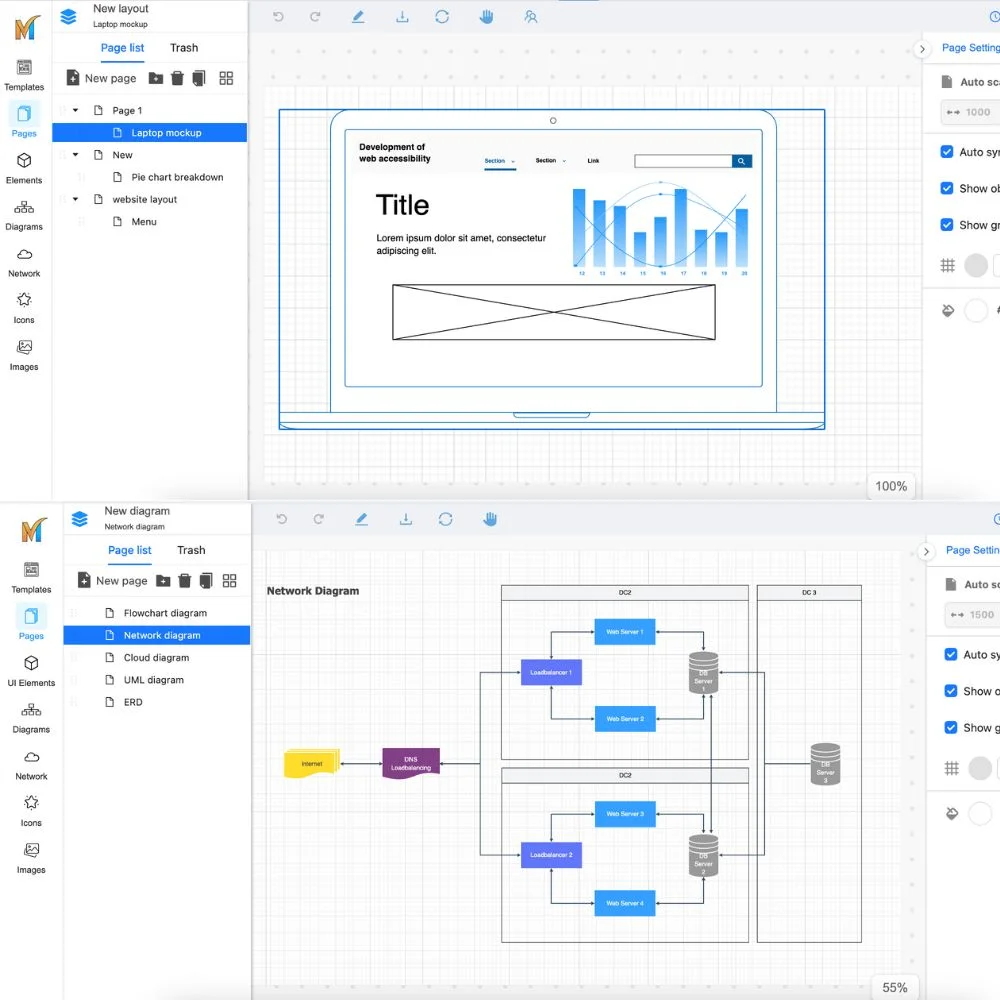Click duplicate page icon in top window page list
This screenshot has height=1000, width=1000.
click(199, 78)
